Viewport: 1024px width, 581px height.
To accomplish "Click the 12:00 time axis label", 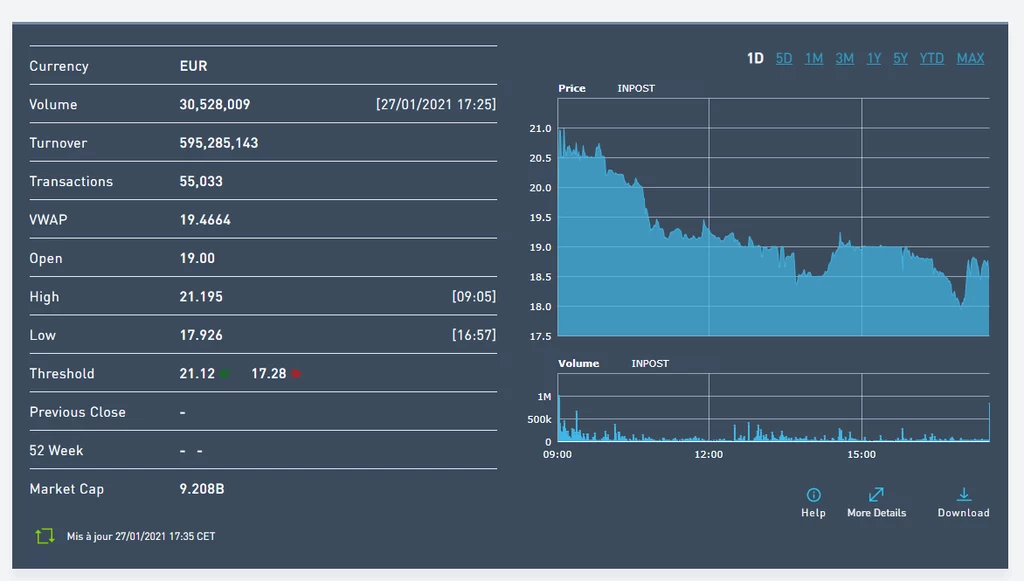I will click(x=709, y=454).
